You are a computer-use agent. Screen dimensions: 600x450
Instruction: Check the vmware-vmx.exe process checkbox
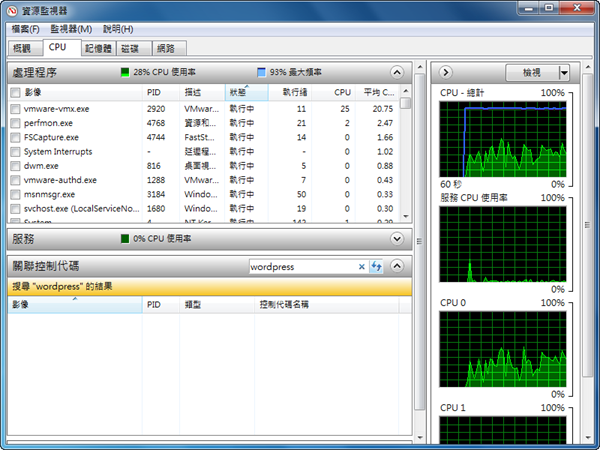(15, 109)
